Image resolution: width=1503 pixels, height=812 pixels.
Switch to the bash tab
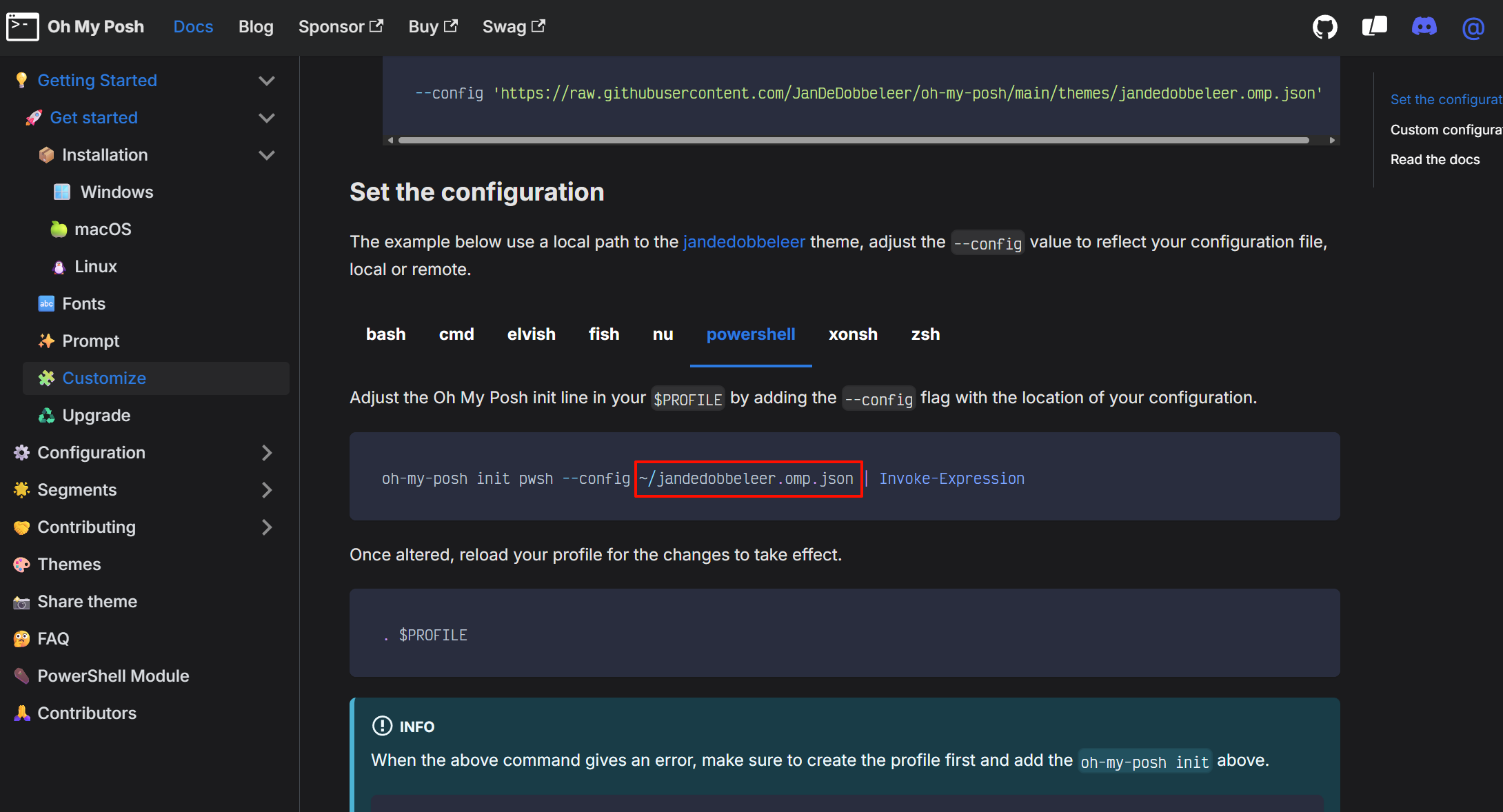click(386, 334)
